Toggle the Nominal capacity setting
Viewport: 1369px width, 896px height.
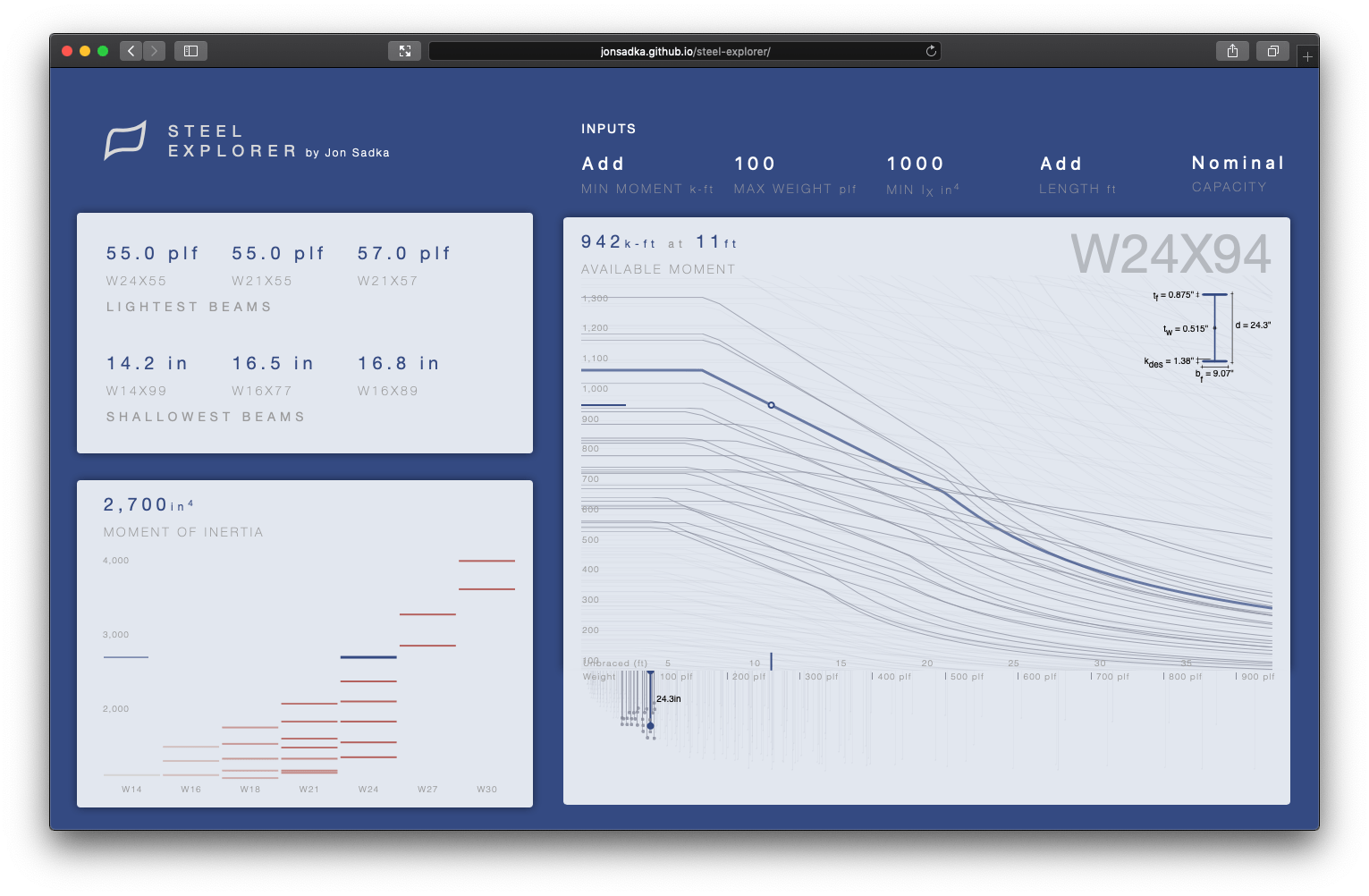[x=1238, y=163]
